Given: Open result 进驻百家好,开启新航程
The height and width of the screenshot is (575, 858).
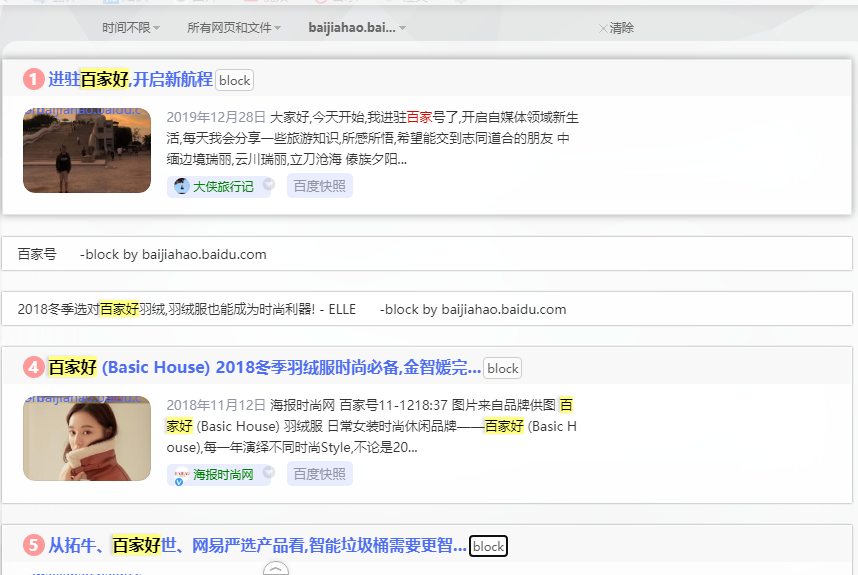Looking at the screenshot, I should point(130,79).
